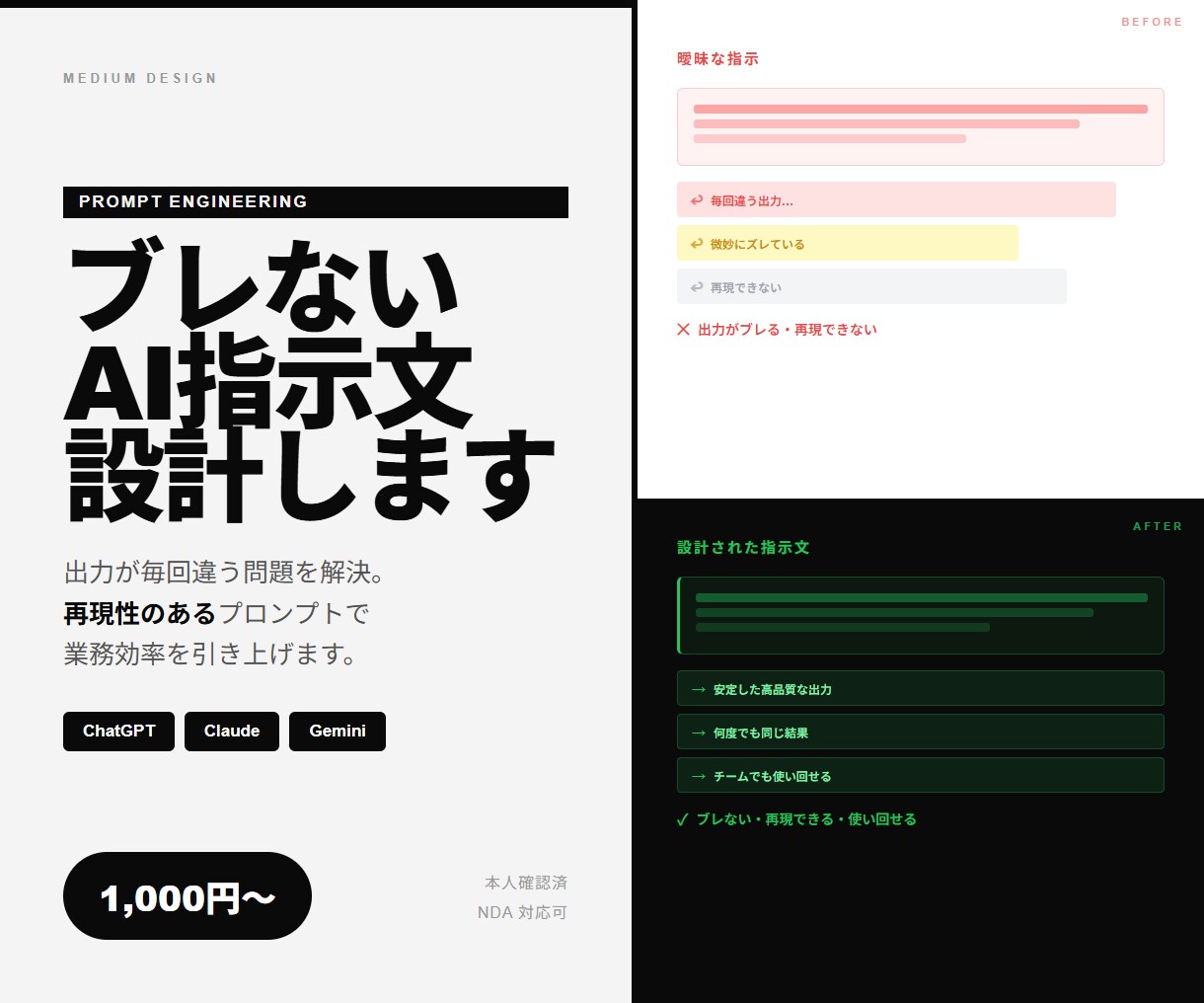Click the 設計された指示文 heading
The image size is (1204, 1003).
pos(743,548)
